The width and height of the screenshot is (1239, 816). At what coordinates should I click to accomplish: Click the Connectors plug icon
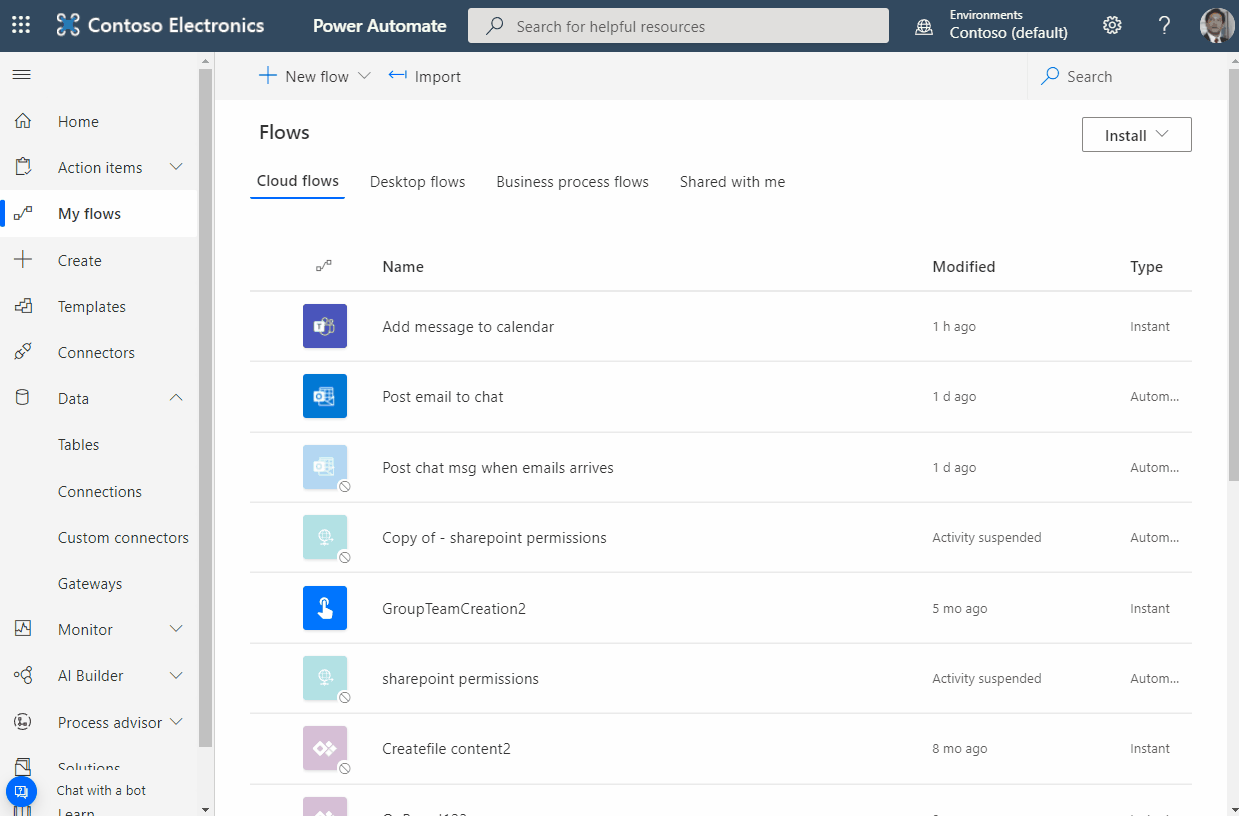tap(23, 352)
